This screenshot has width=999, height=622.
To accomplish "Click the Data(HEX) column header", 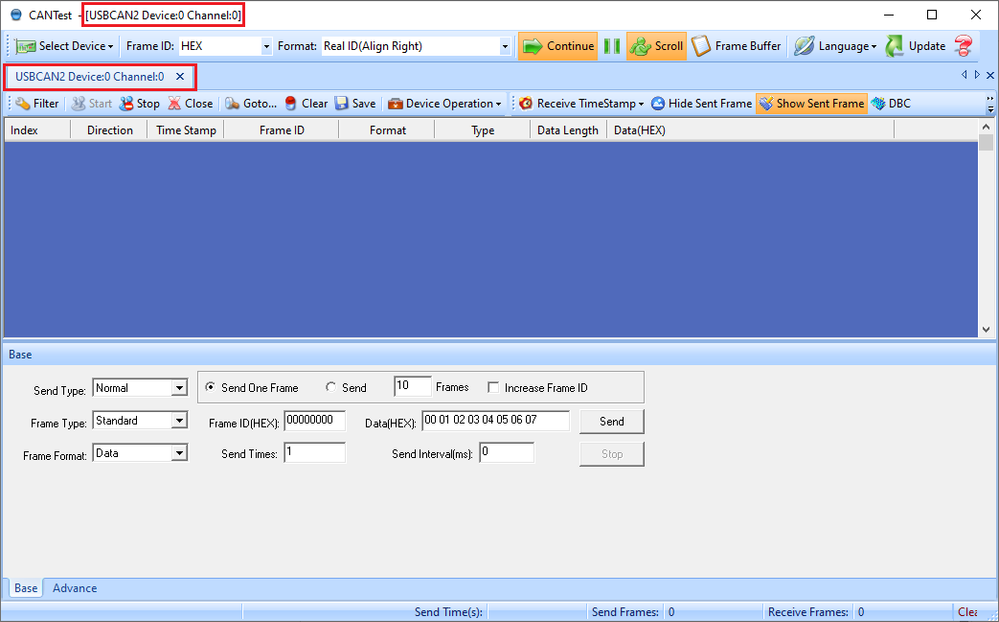I will pyautogui.click(x=751, y=130).
